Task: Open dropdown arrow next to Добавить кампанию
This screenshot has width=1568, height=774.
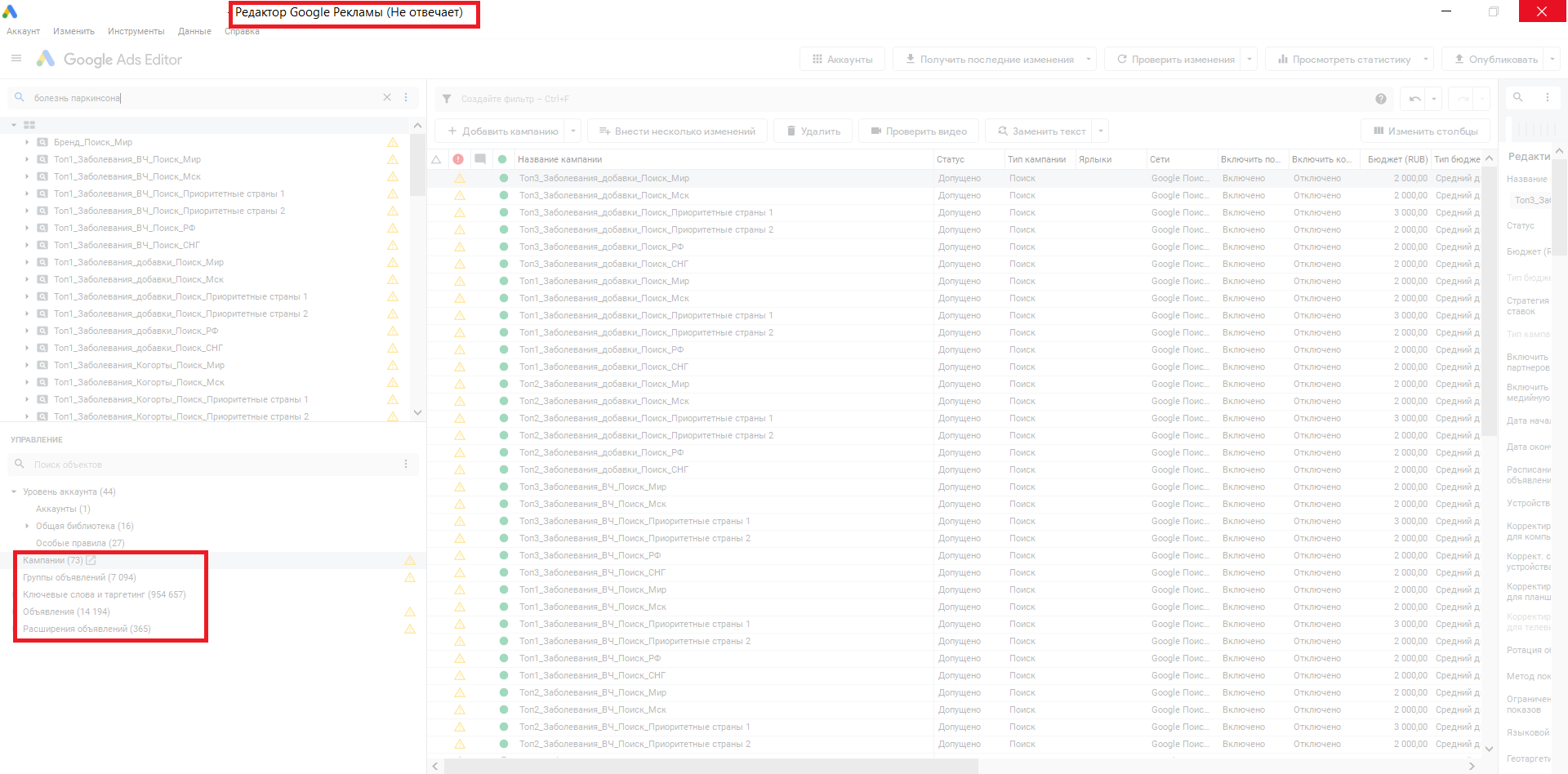Action: (x=573, y=131)
